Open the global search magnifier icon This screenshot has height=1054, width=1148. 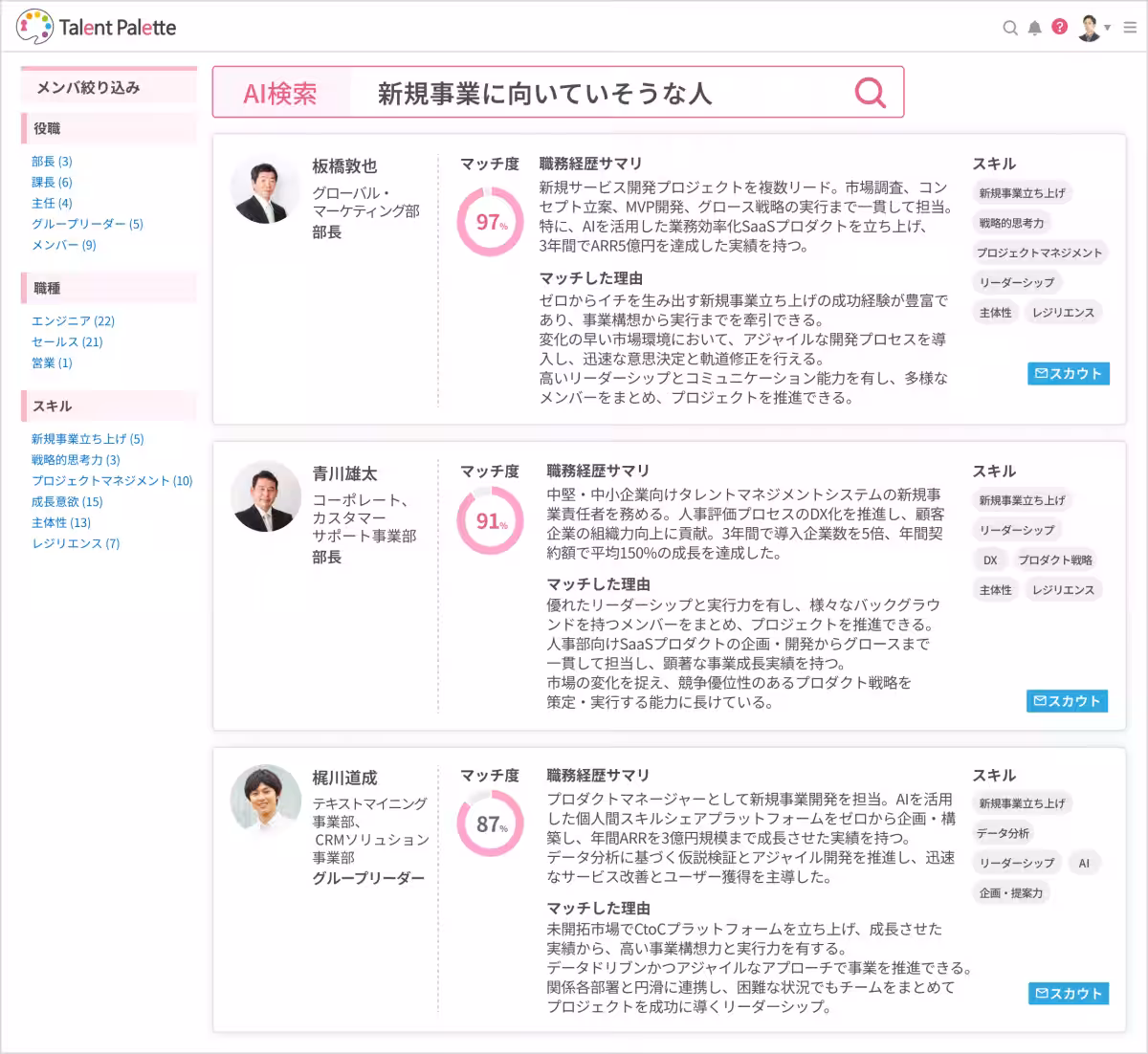click(1010, 28)
